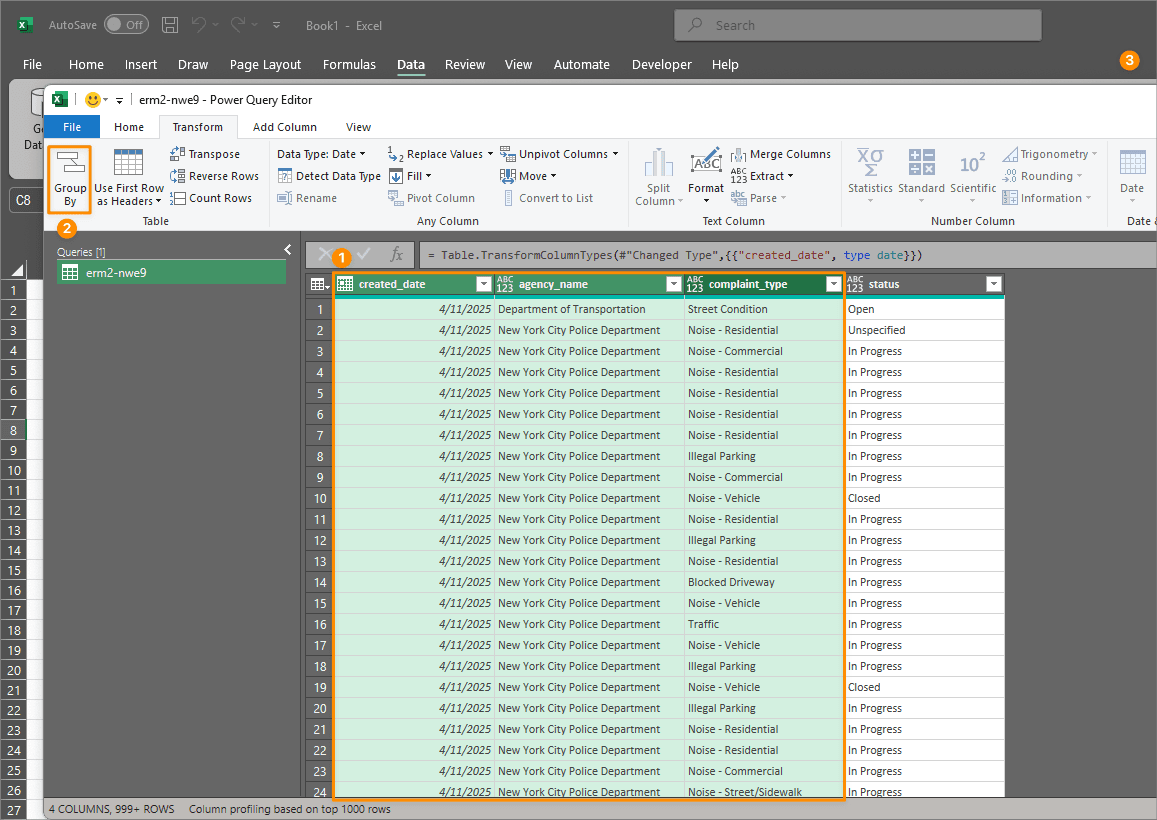Switch to Power Query Home tab
Screen dimensions: 1157x820
pos(129,127)
